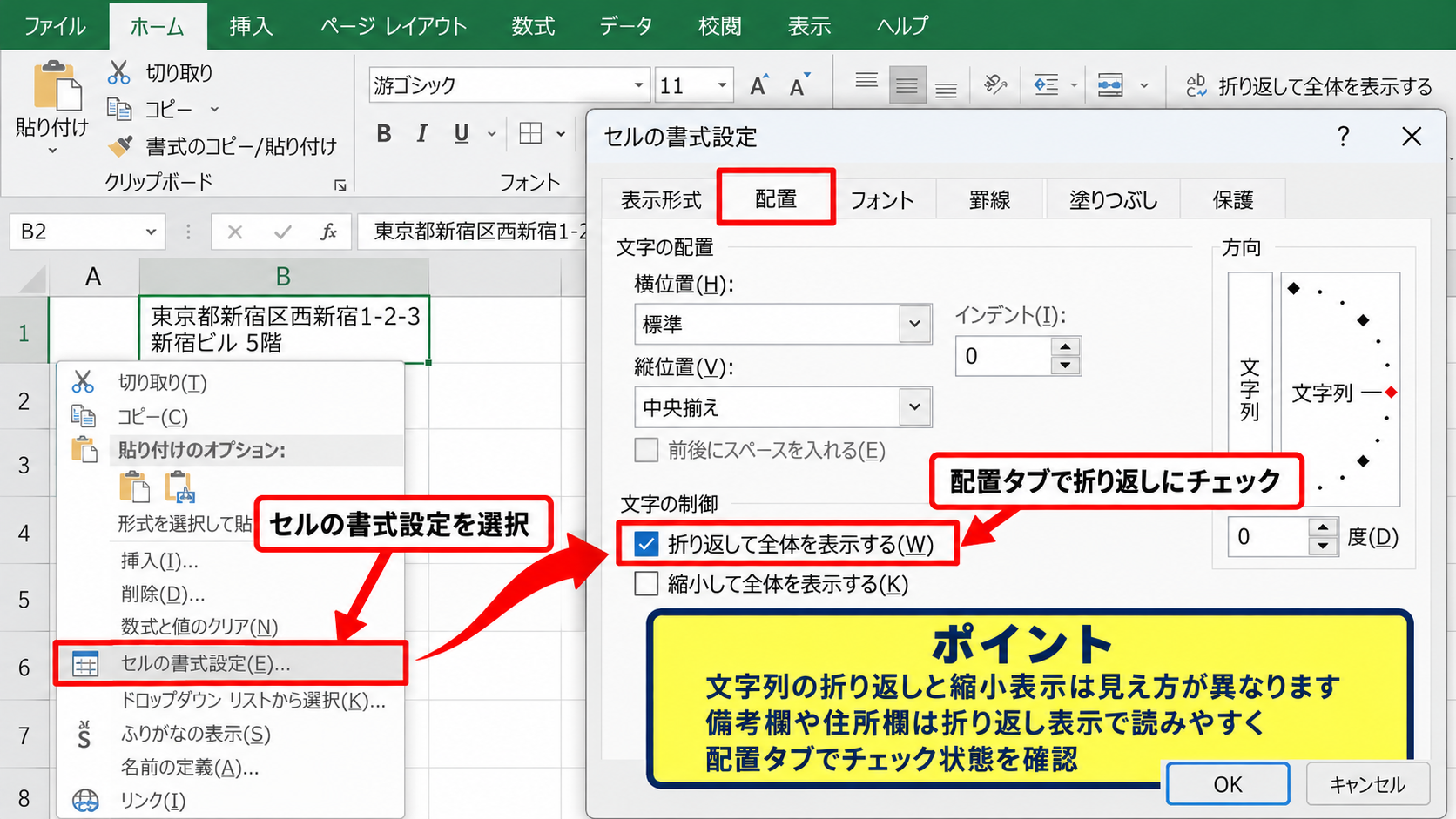Screen dimensions: 1456x819
Task: Click the Merge cells icon
Action: (1110, 84)
